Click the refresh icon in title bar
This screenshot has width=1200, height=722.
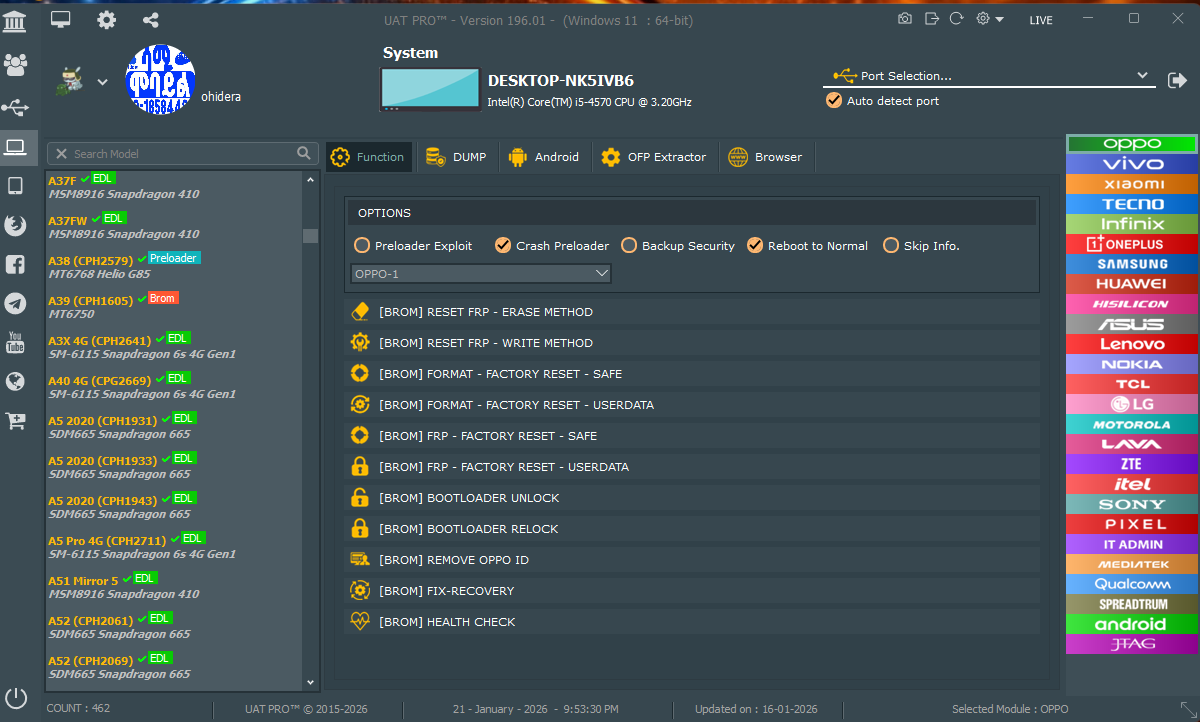957,19
